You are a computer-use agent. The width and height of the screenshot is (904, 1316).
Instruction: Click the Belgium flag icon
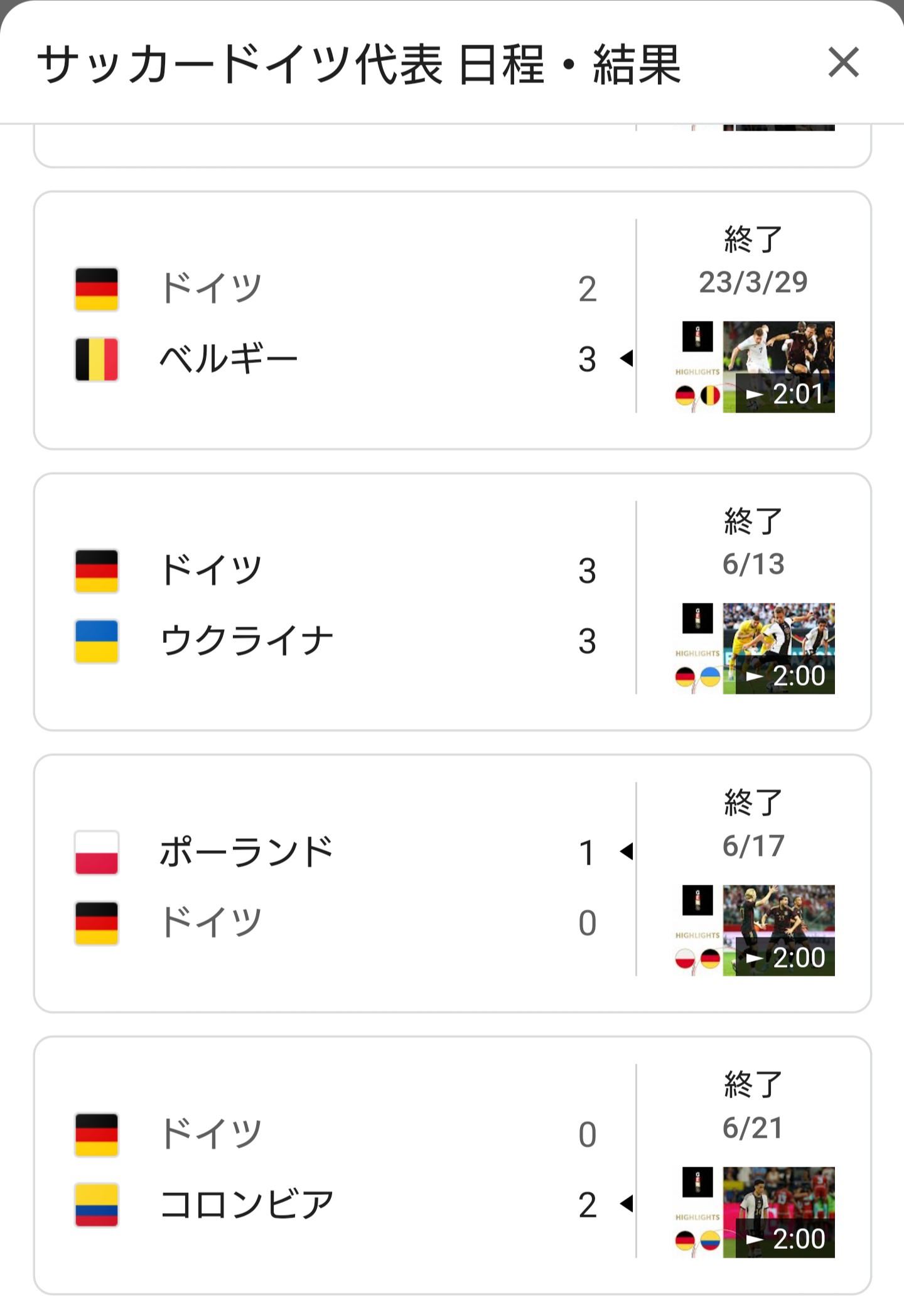pyautogui.click(x=97, y=359)
